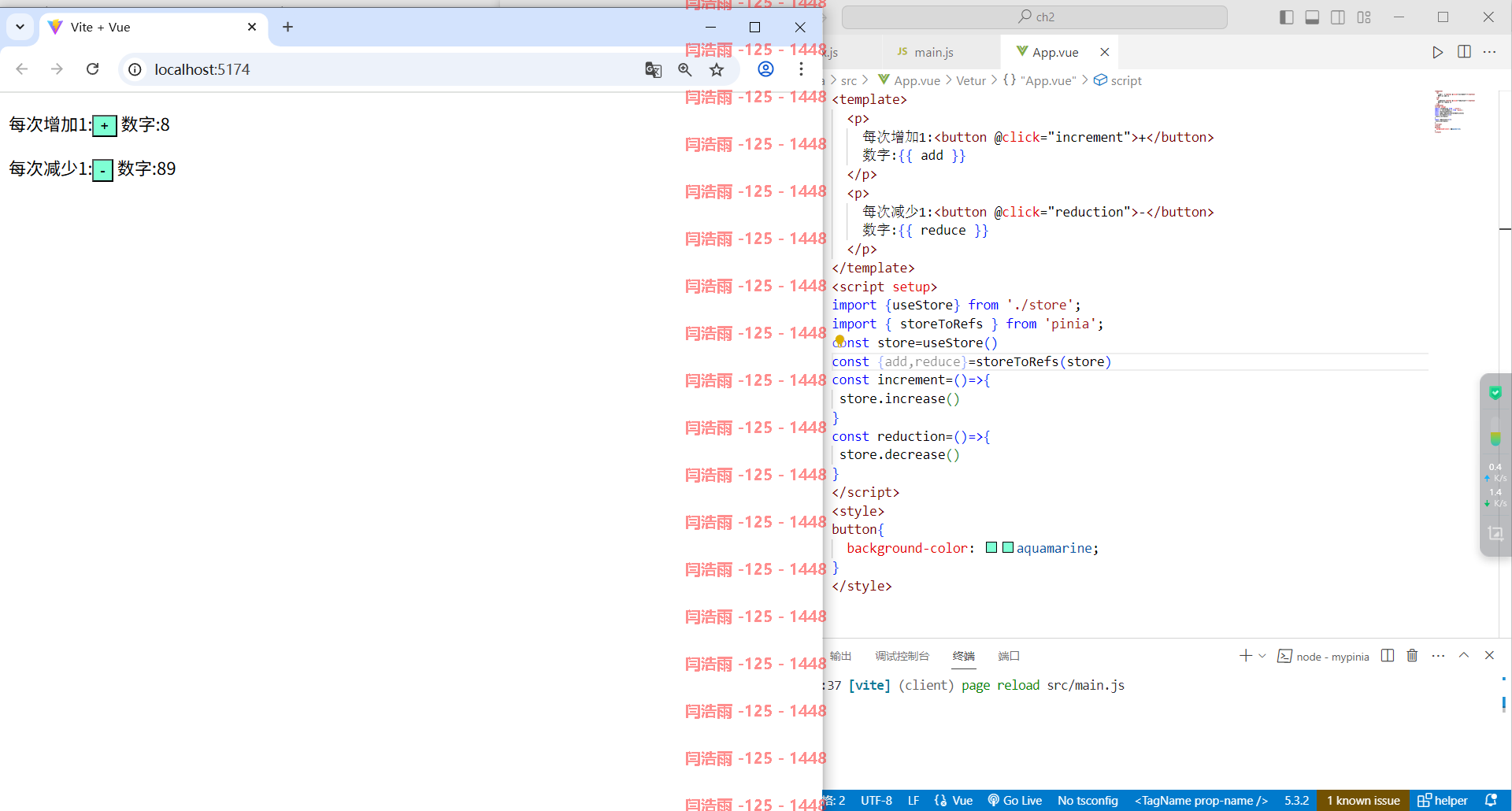
Task: Click 'src' in the breadcrumb
Action: [849, 80]
